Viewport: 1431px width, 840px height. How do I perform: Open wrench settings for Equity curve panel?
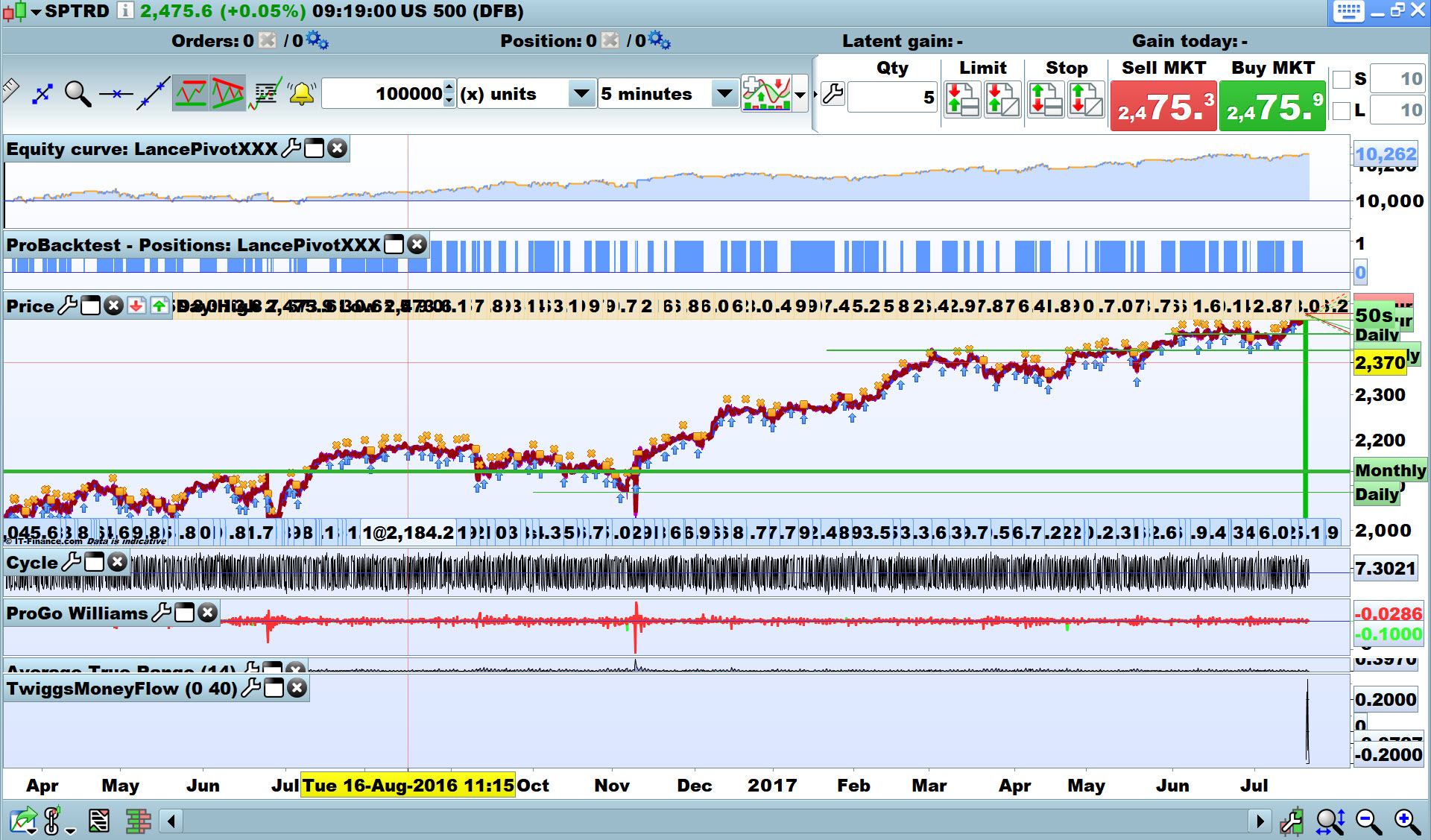point(291,148)
